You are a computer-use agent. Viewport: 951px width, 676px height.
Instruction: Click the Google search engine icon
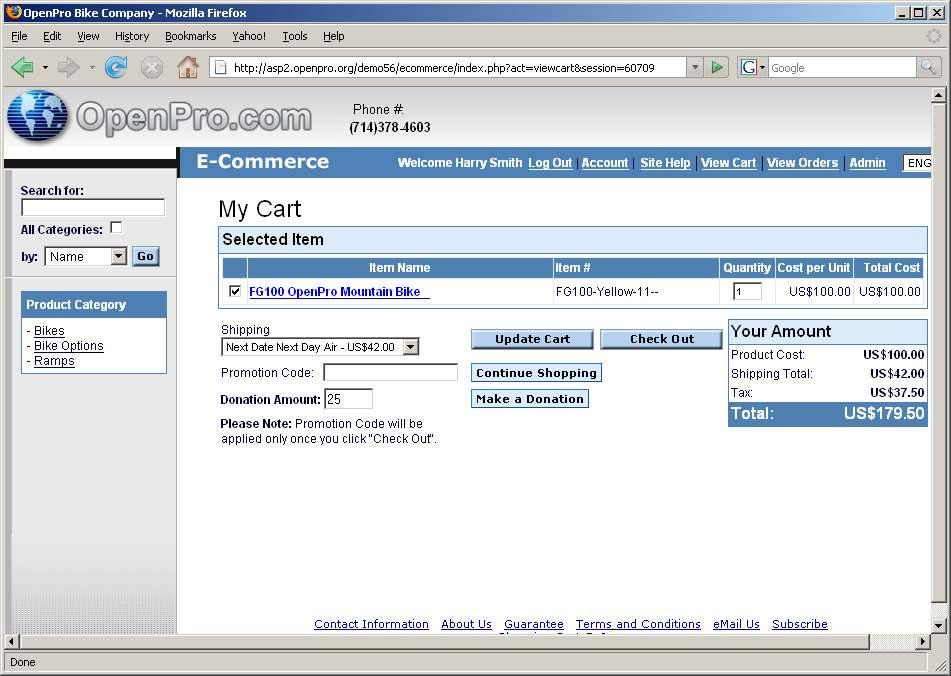tap(747, 67)
